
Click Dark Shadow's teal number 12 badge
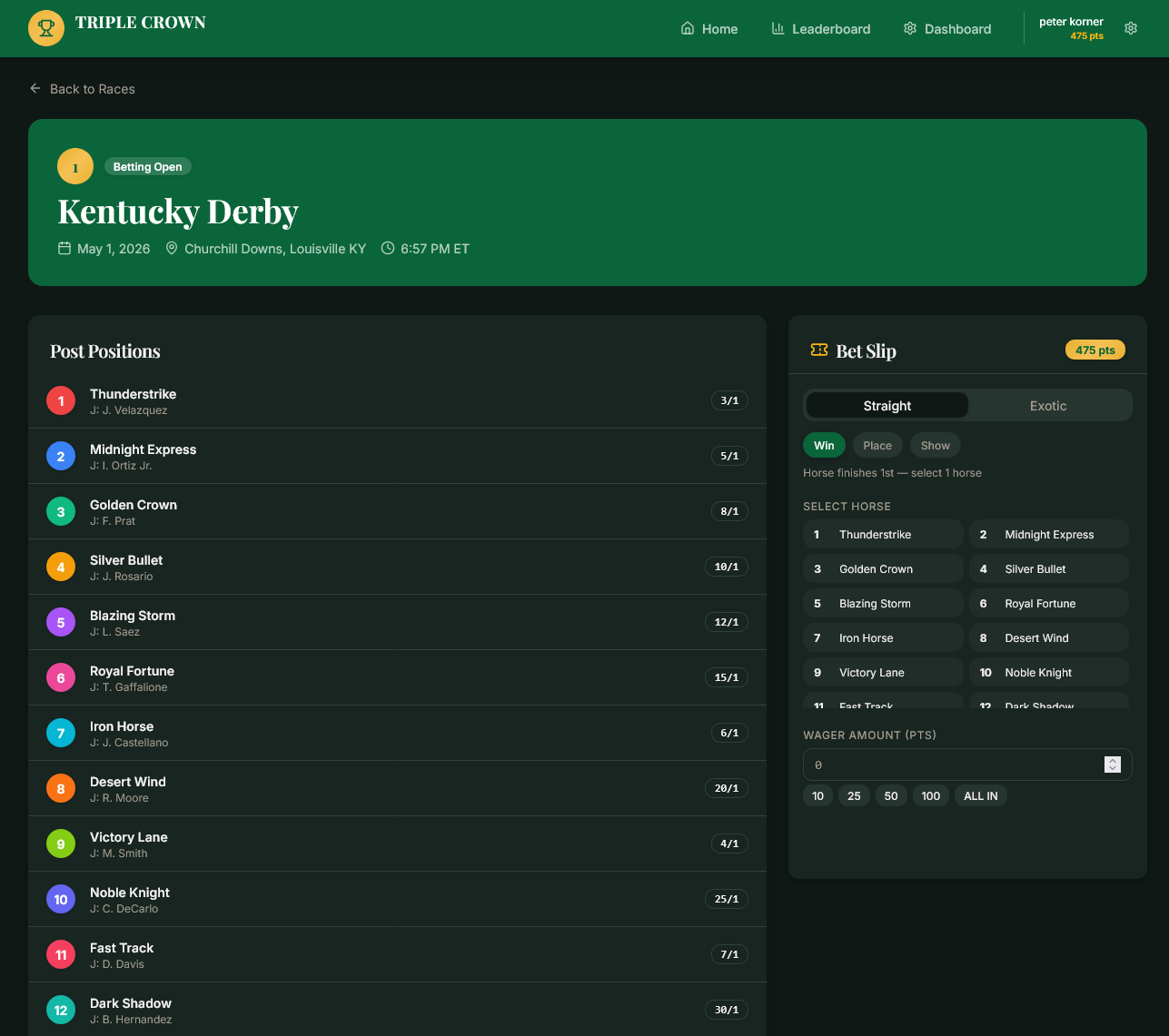click(x=61, y=1010)
